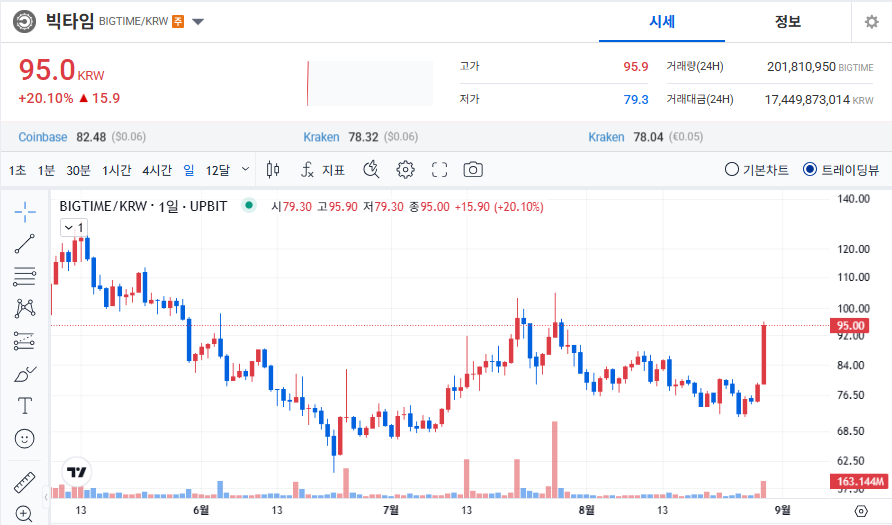Activate the zoom in tool
Image resolution: width=892 pixels, height=525 pixels.
(x=24, y=514)
